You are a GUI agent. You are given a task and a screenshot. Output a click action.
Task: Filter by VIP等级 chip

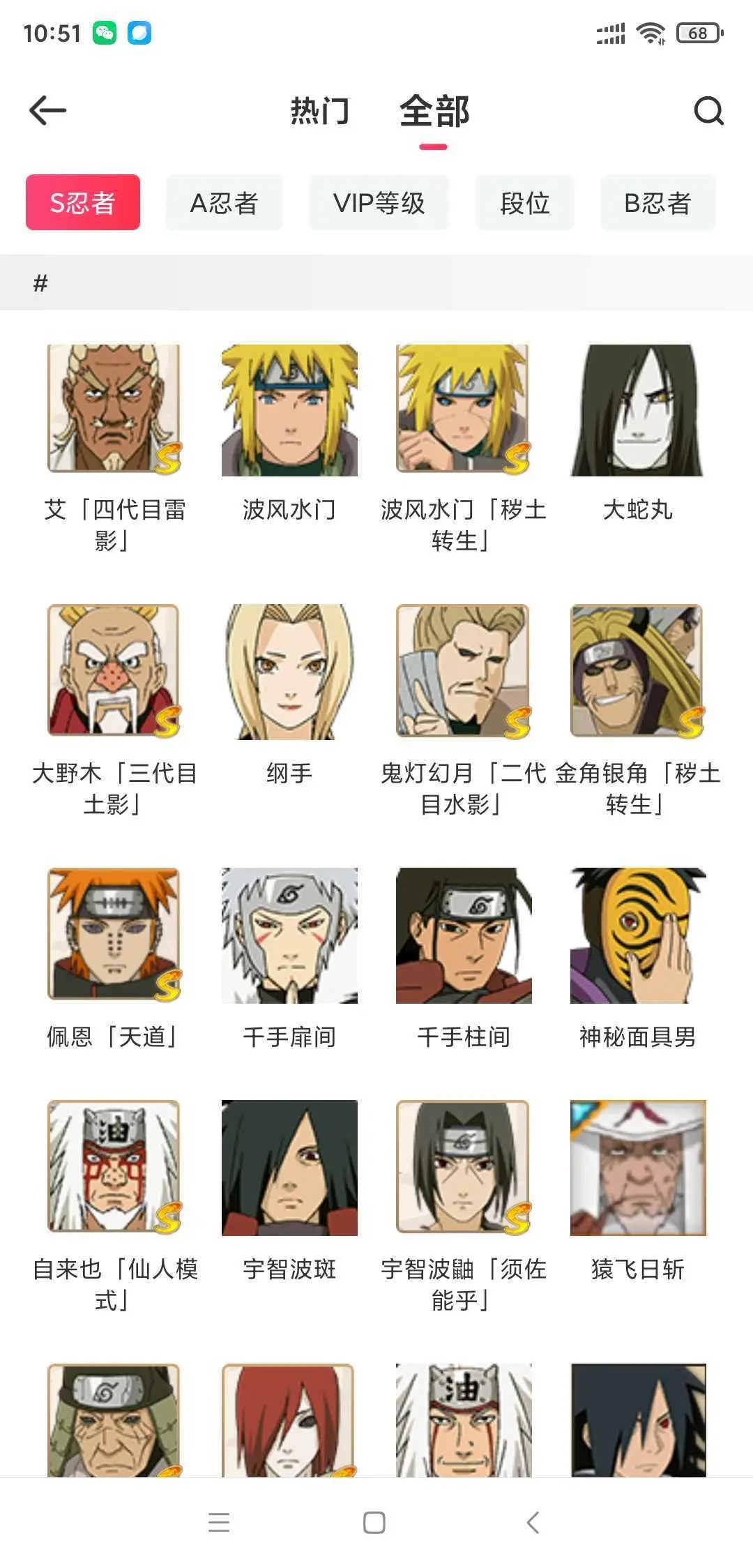pyautogui.click(x=379, y=202)
